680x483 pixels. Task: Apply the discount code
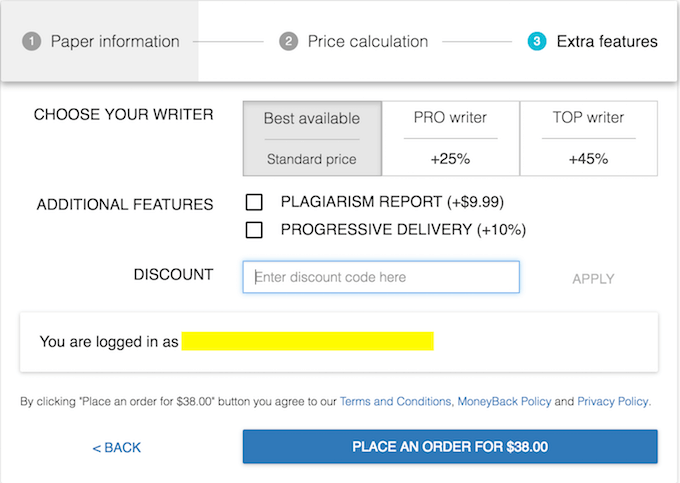pyautogui.click(x=593, y=279)
